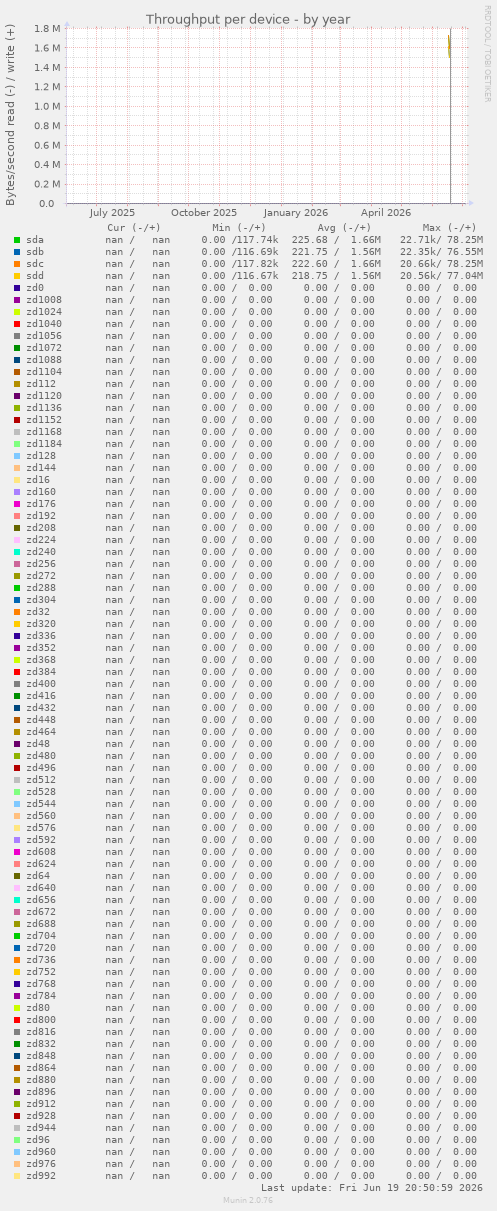Image resolution: width=497 pixels, height=1211 pixels.
Task: Click the throughput spike in the graph
Action: (x=449, y=45)
